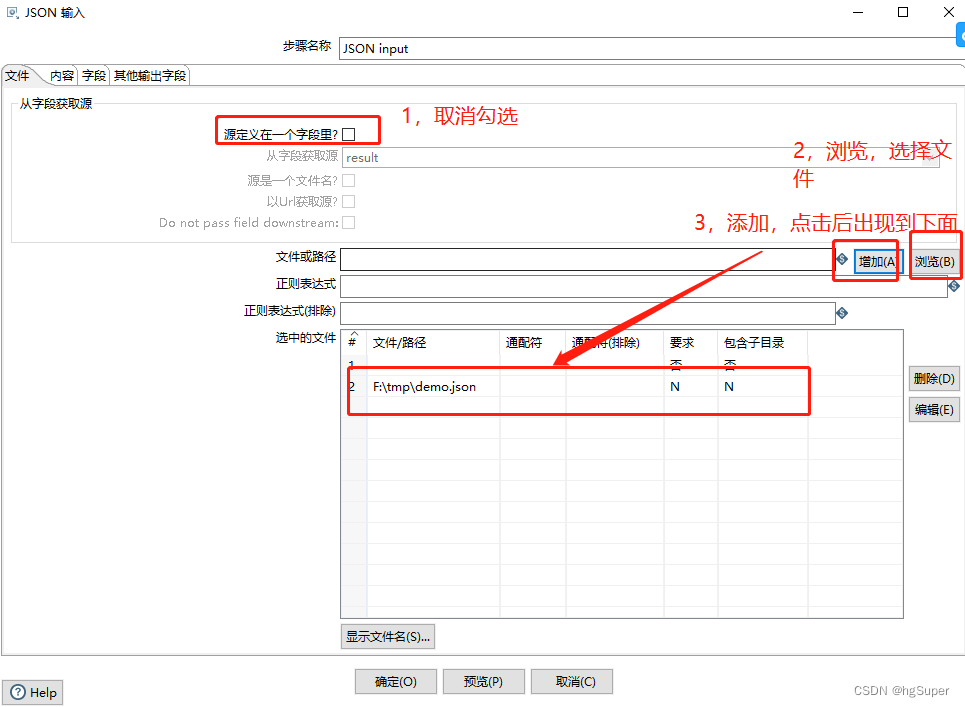Toggle the 以Url获取源 checkbox
Image resolution: width=965 pixels, height=707 pixels.
coord(346,201)
